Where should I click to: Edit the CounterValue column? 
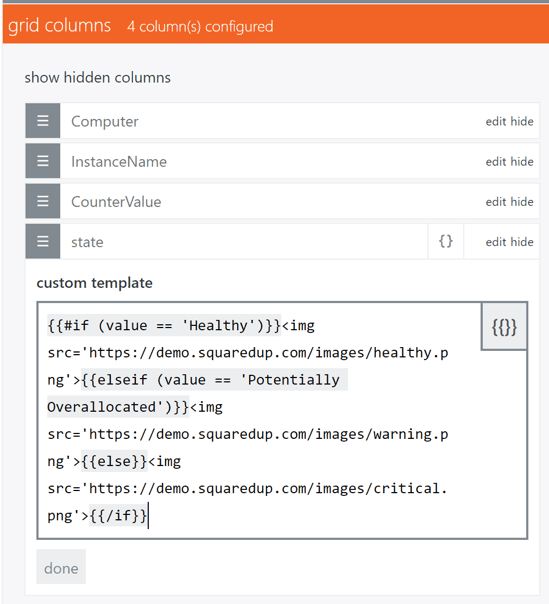tap(496, 201)
